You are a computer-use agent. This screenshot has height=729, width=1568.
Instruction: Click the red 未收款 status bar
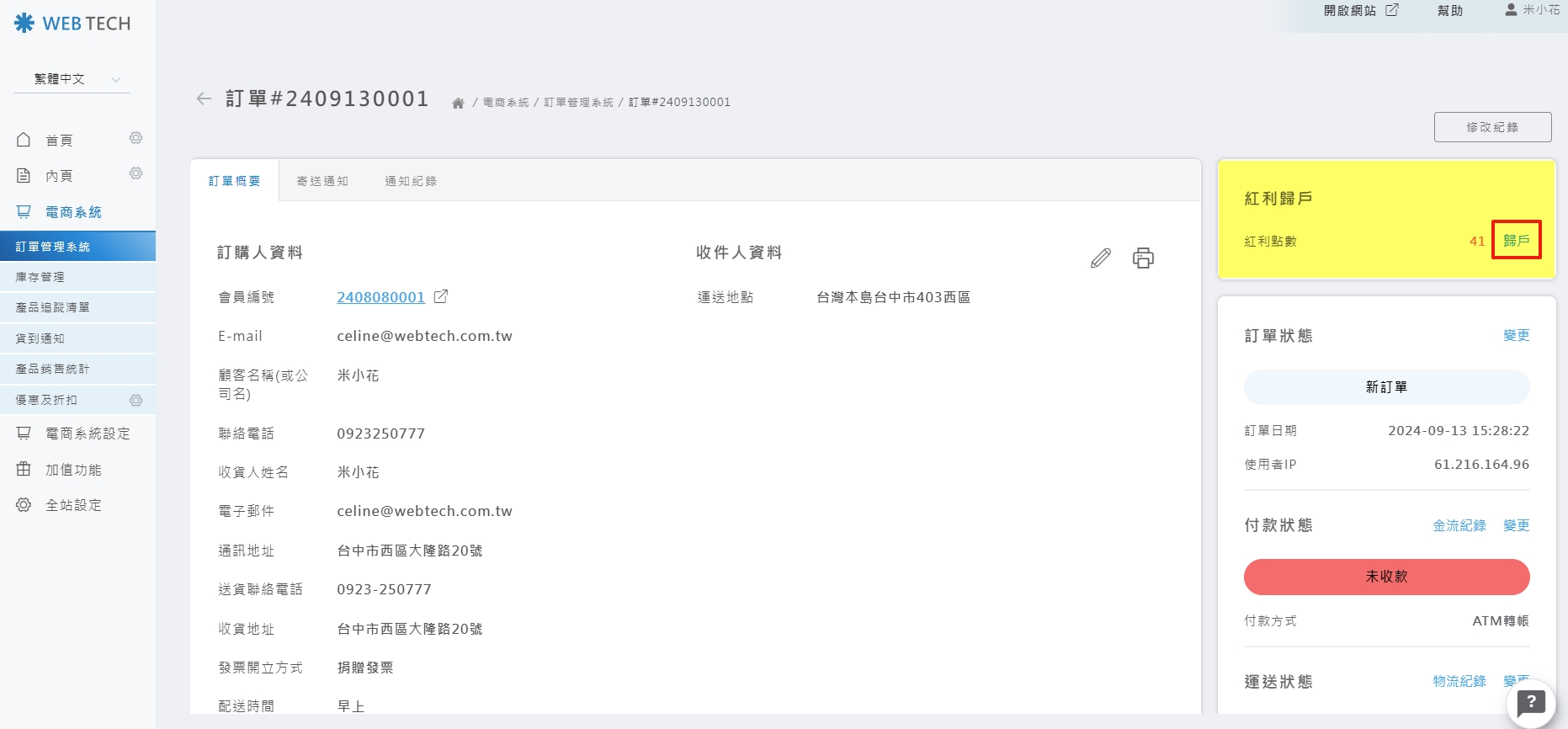pyautogui.click(x=1386, y=577)
